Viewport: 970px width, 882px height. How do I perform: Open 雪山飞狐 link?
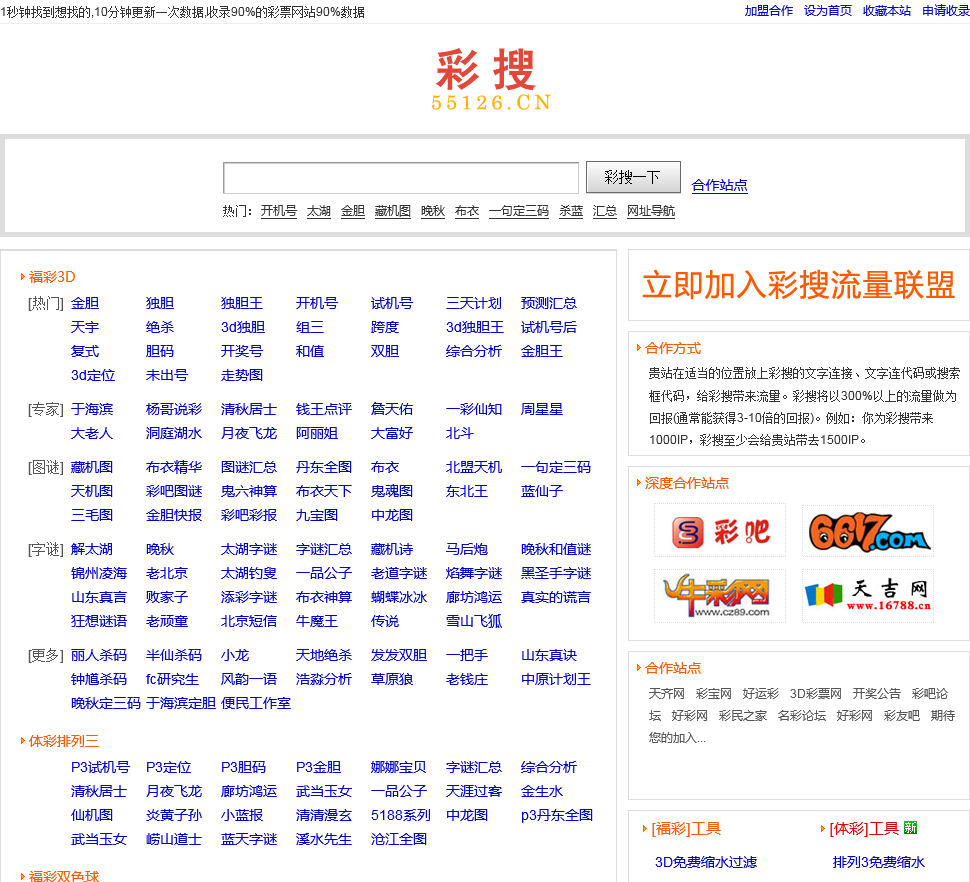474,621
